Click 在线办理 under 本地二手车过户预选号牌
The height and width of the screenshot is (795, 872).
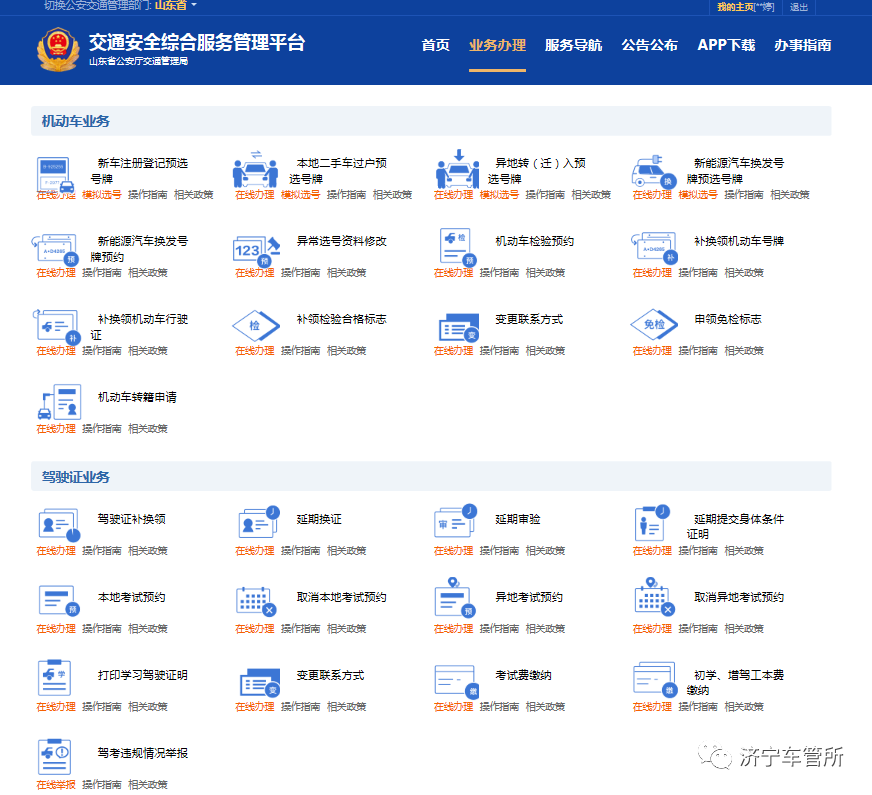tap(255, 195)
